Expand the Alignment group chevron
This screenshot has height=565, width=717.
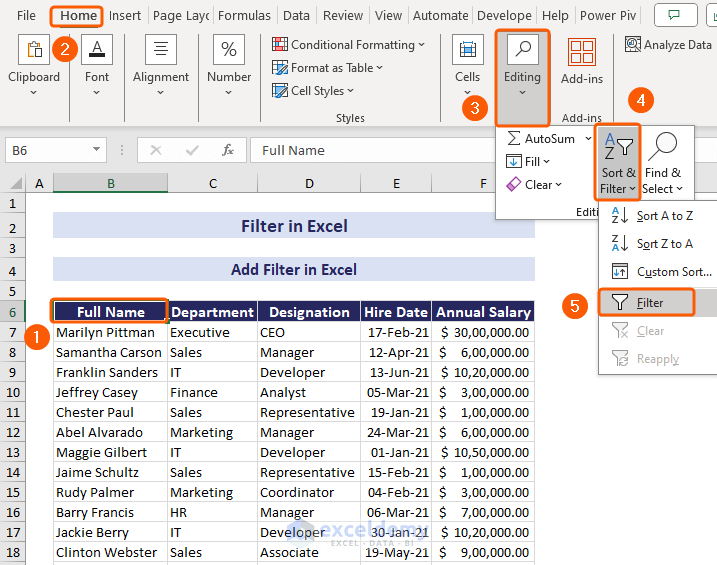(x=161, y=92)
